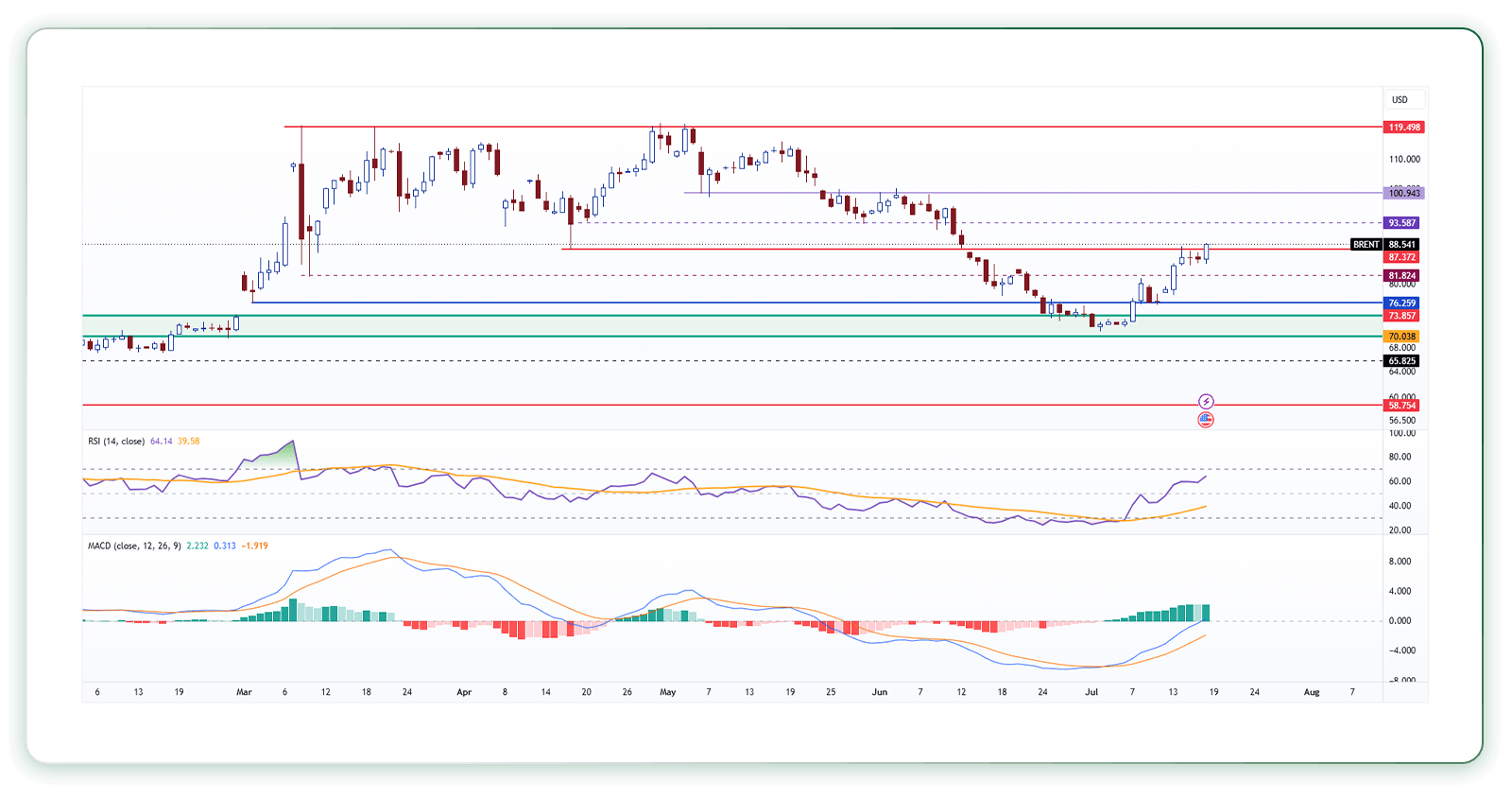Select the 65.825 black level label
The width and height of the screenshot is (1512, 798).
[1401, 361]
